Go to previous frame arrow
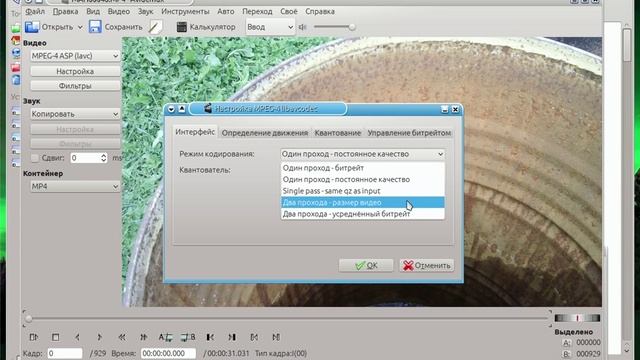This screenshot has width=640, height=360. (x=77, y=337)
